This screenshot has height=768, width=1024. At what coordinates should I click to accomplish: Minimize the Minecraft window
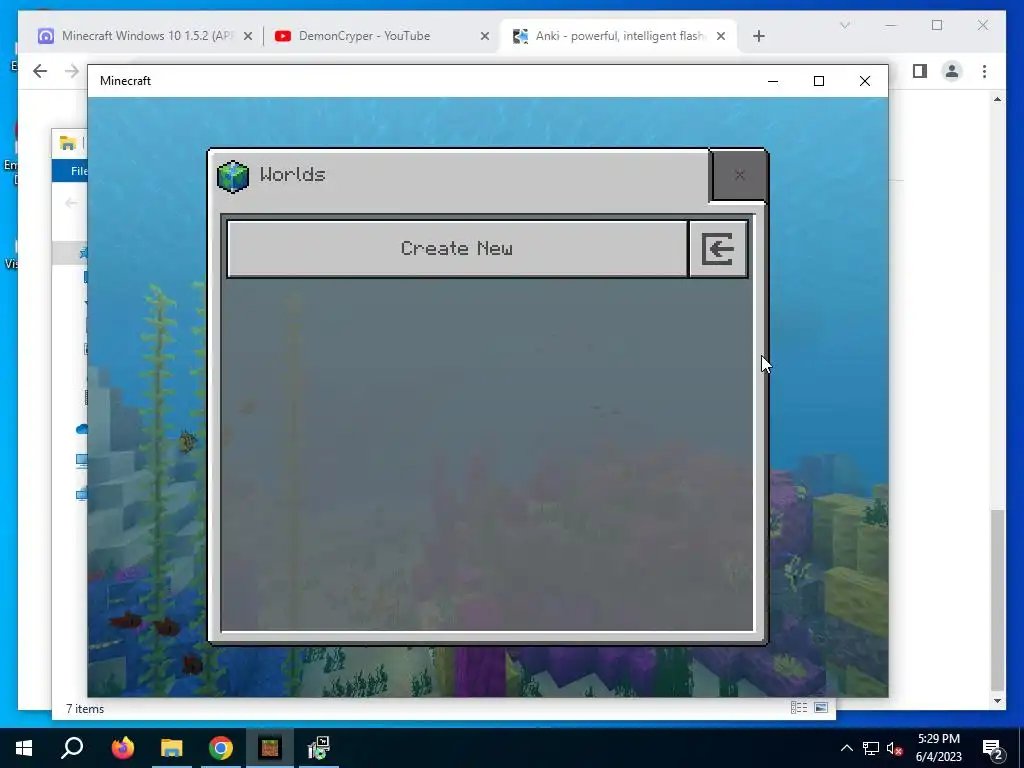(773, 81)
